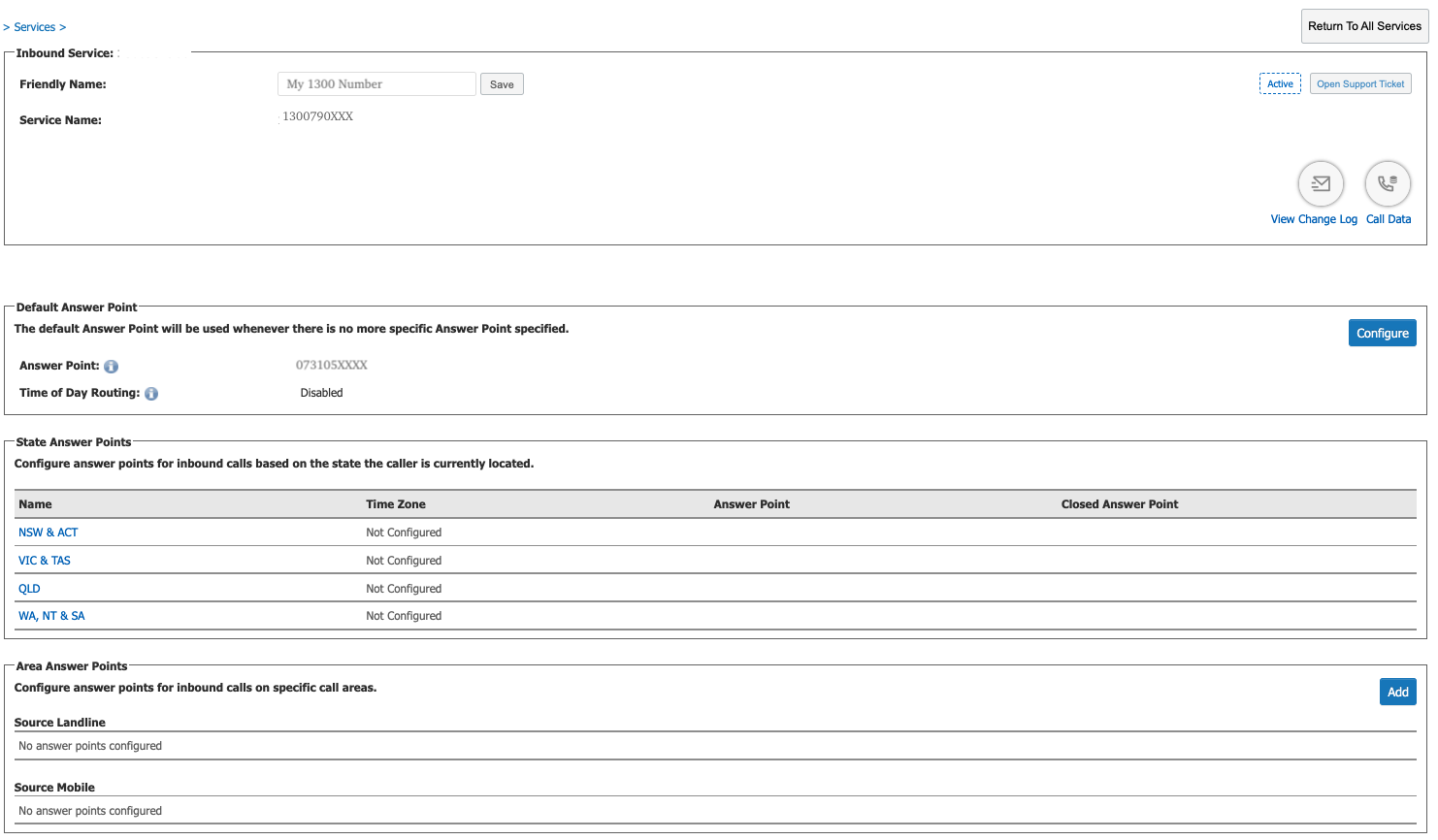Open the View Change Log envelope icon
Image resolution: width=1438 pixels, height=840 pixels.
(x=1321, y=183)
